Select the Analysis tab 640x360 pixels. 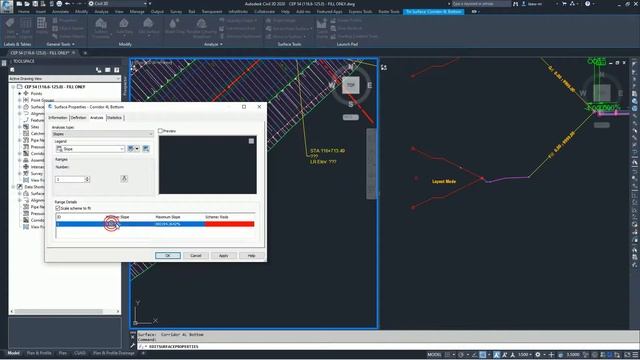pyautogui.click(x=97, y=118)
